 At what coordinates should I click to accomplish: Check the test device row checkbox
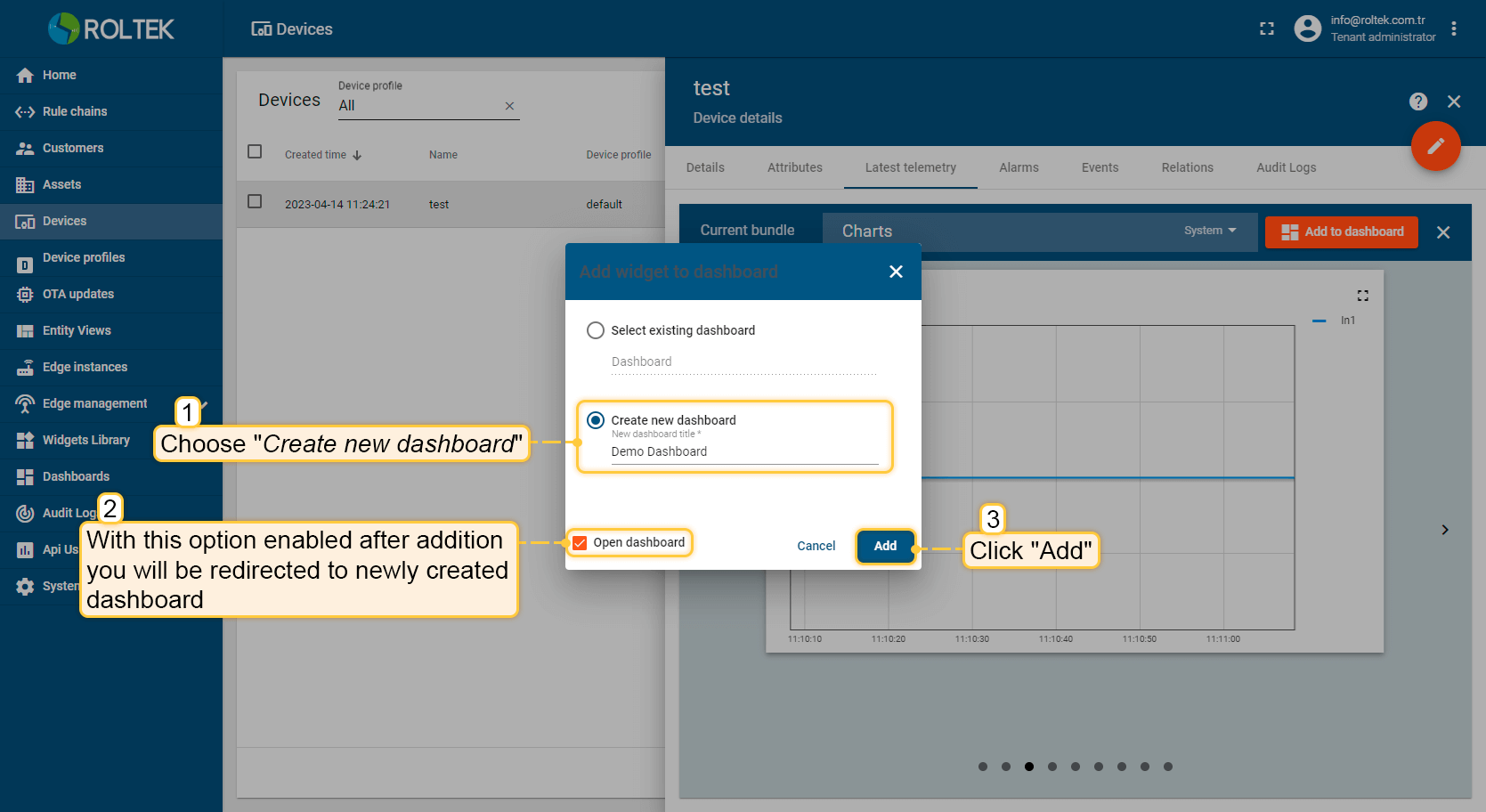[x=255, y=202]
